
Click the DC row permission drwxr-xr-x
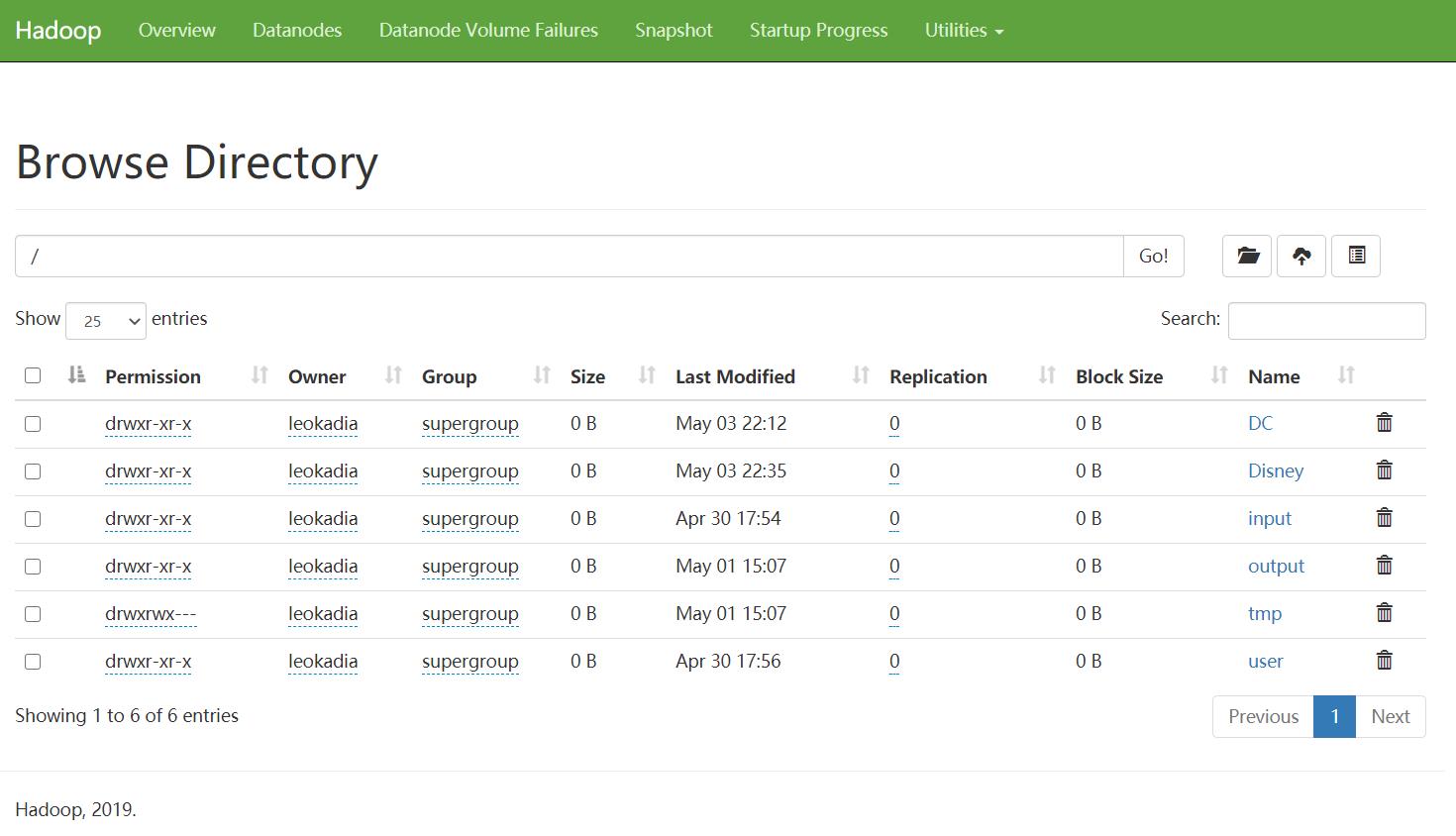point(149,423)
